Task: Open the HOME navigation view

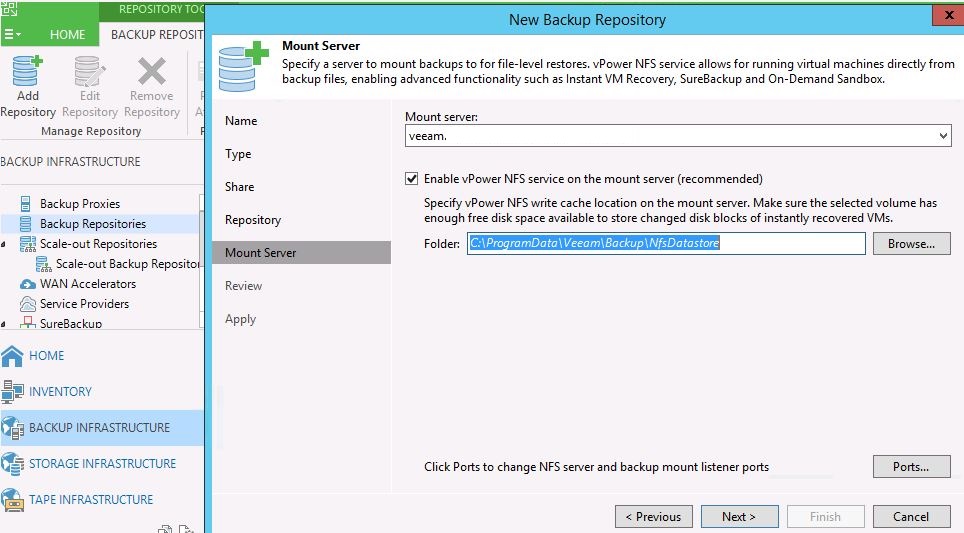Action: (x=47, y=355)
